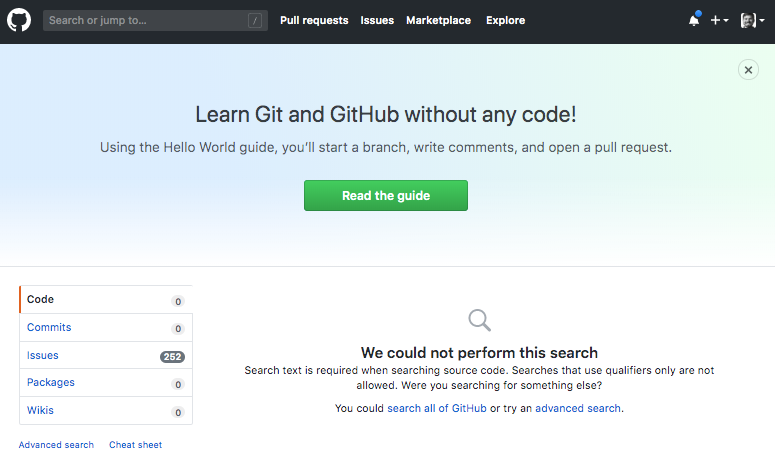Screen dimensions: 775x474
Task: Select Explore in the header
Action: pos(505,20)
